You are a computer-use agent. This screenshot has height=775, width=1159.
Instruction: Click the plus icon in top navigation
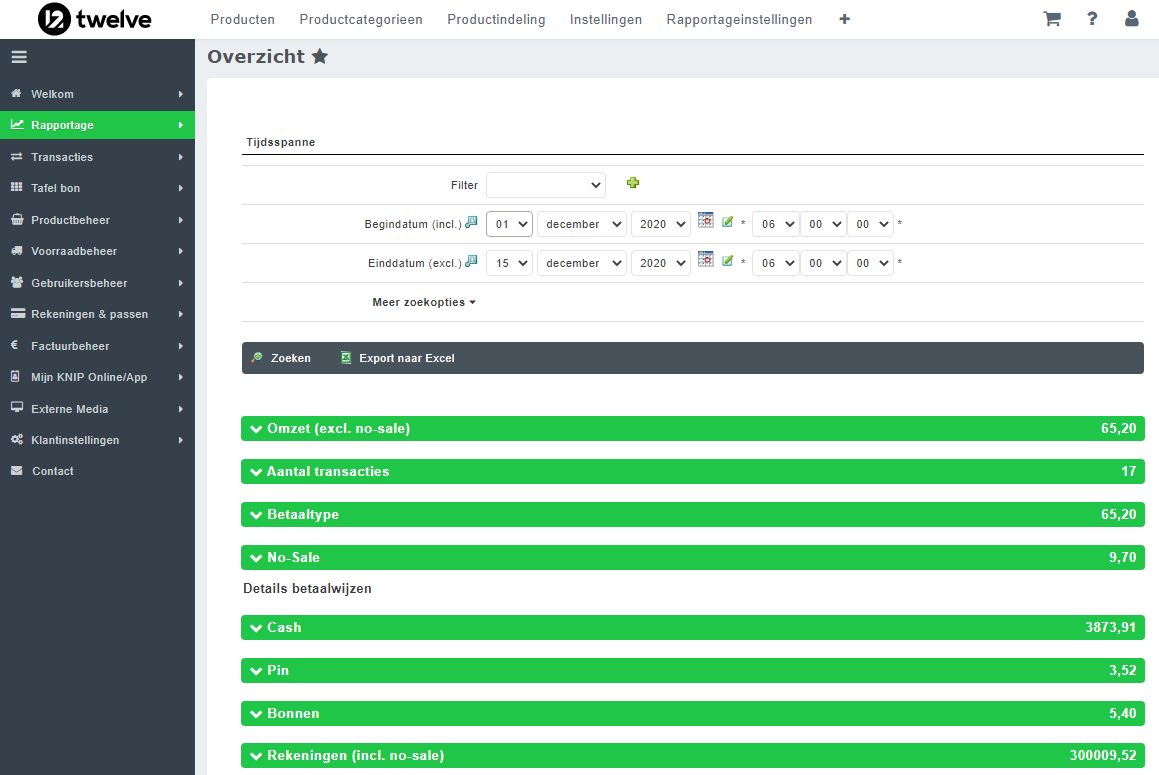click(x=845, y=19)
